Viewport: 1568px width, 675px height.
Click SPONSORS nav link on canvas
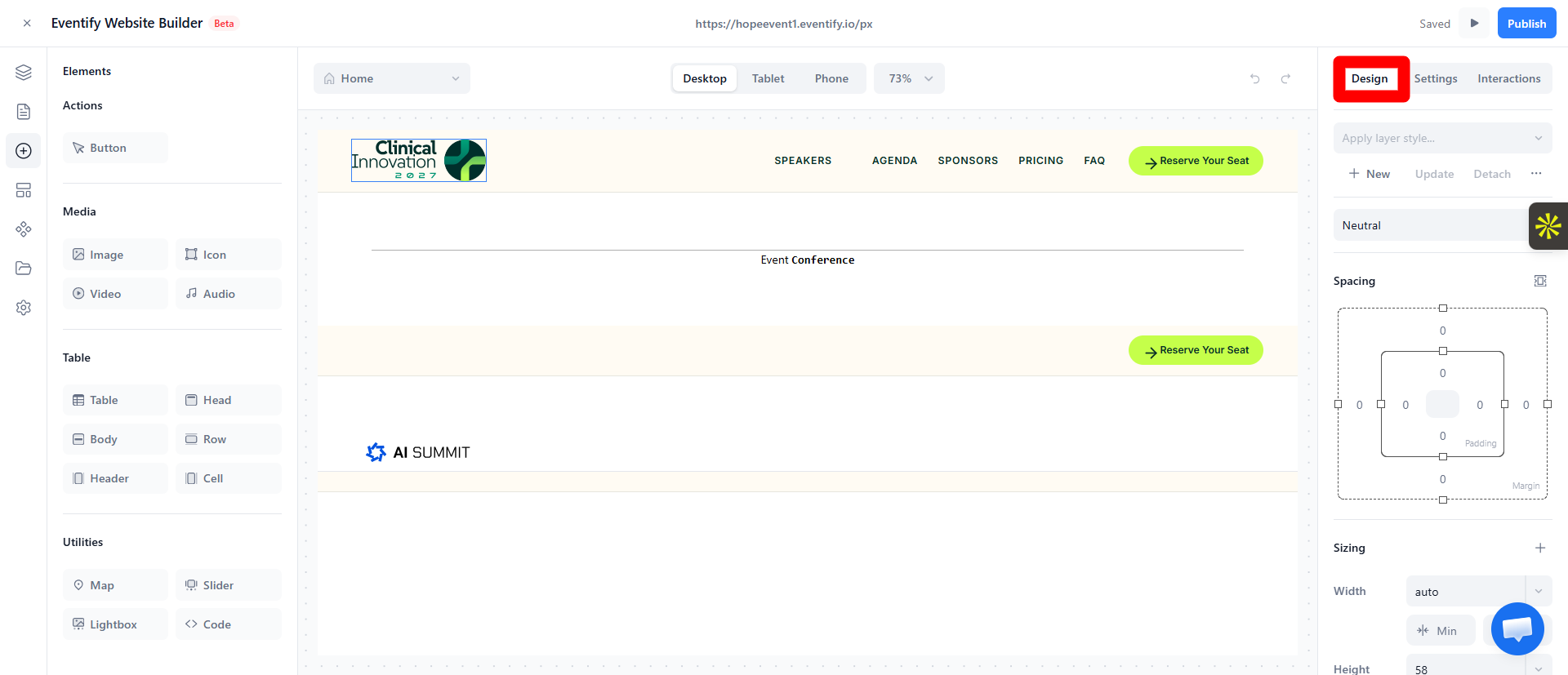(x=968, y=161)
